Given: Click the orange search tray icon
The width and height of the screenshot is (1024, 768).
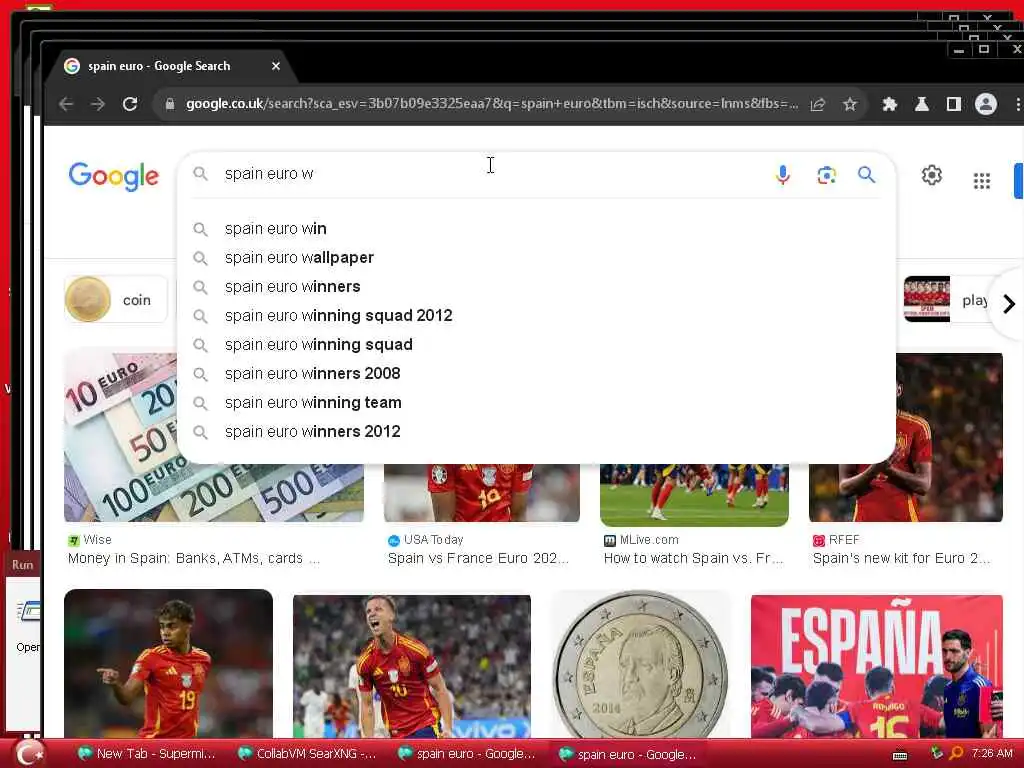Looking at the screenshot, I should tap(956, 754).
